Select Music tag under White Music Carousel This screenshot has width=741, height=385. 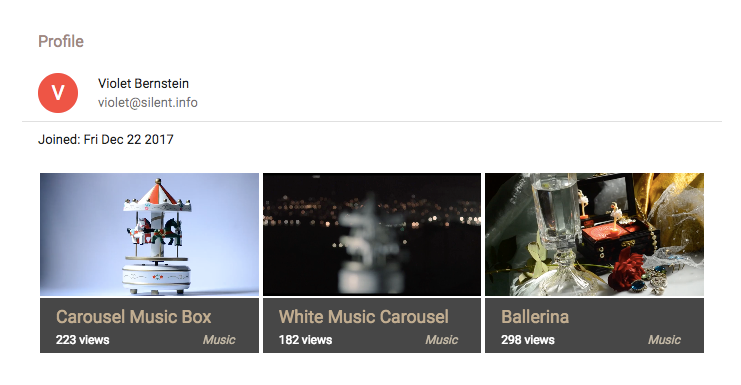coord(441,340)
